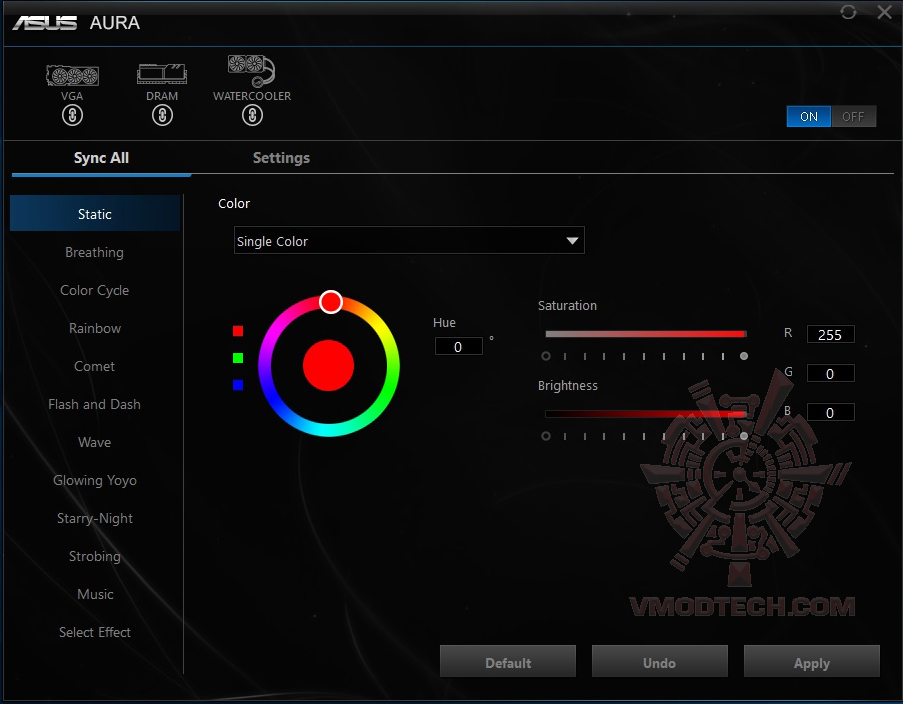Choose the Strobing effect
Image resolution: width=903 pixels, height=704 pixels.
tap(95, 557)
